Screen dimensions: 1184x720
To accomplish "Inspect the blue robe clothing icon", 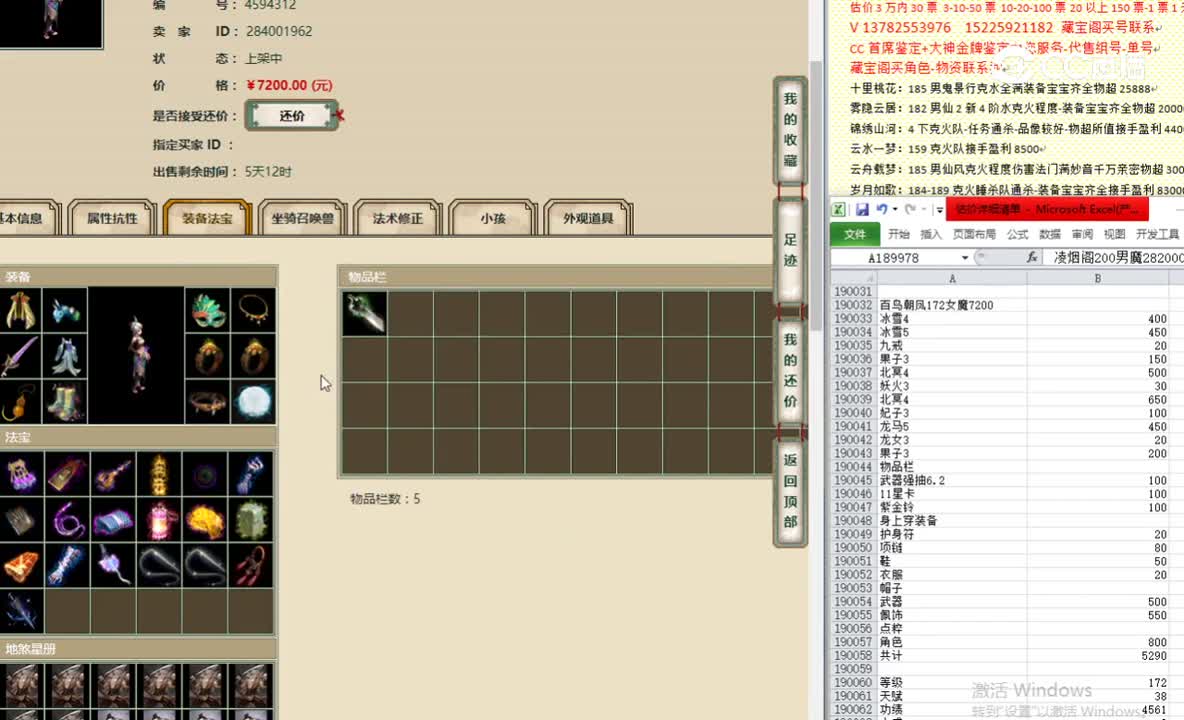I will (65, 355).
